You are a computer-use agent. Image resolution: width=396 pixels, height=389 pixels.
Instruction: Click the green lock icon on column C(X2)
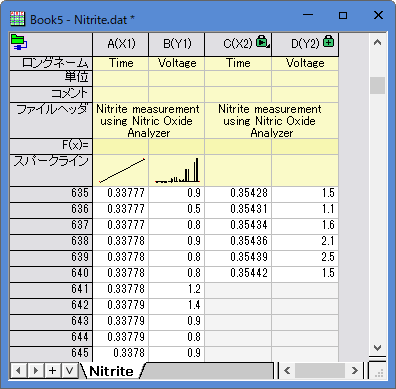point(263,41)
